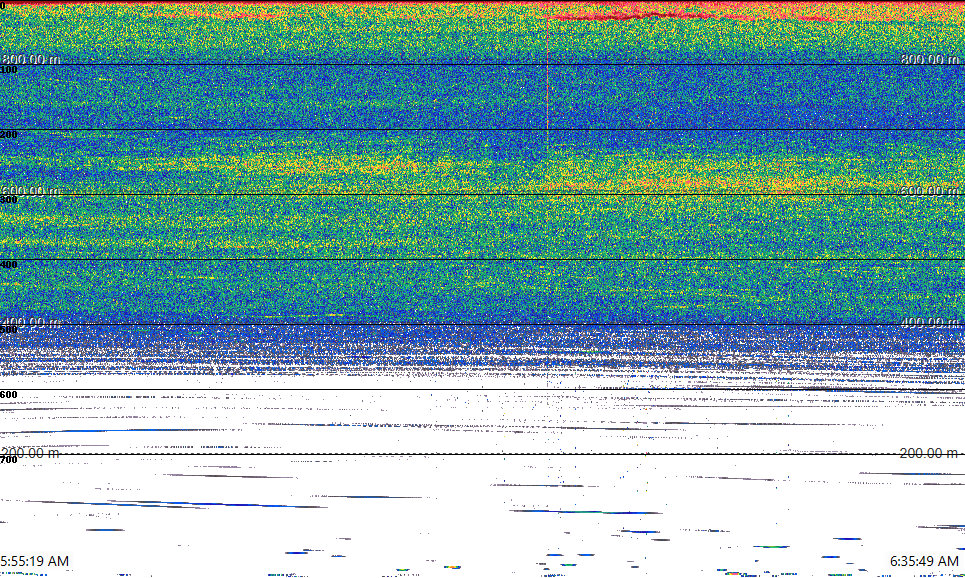Viewport: 965px width, 578px height.
Task: Click the 400.00 m label on left edge
Action: click(31, 322)
